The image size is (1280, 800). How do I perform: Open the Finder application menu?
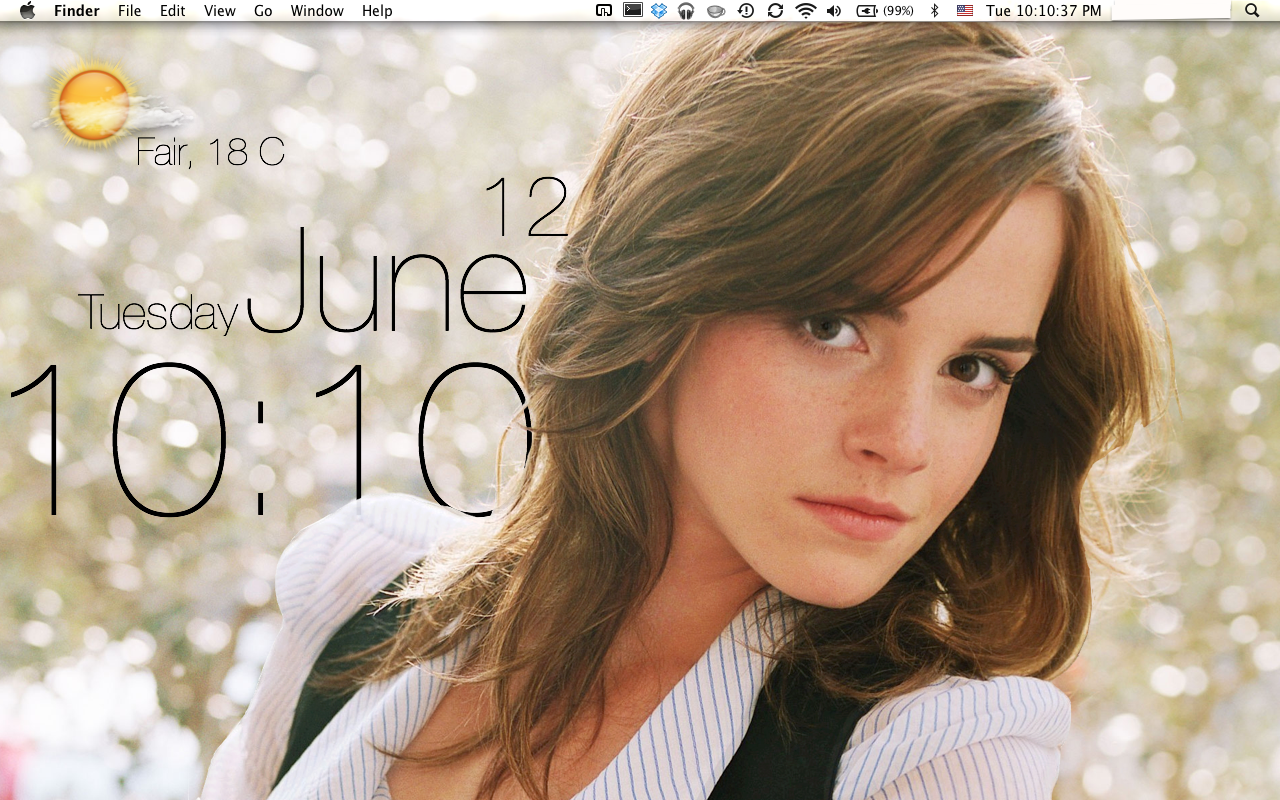point(77,11)
